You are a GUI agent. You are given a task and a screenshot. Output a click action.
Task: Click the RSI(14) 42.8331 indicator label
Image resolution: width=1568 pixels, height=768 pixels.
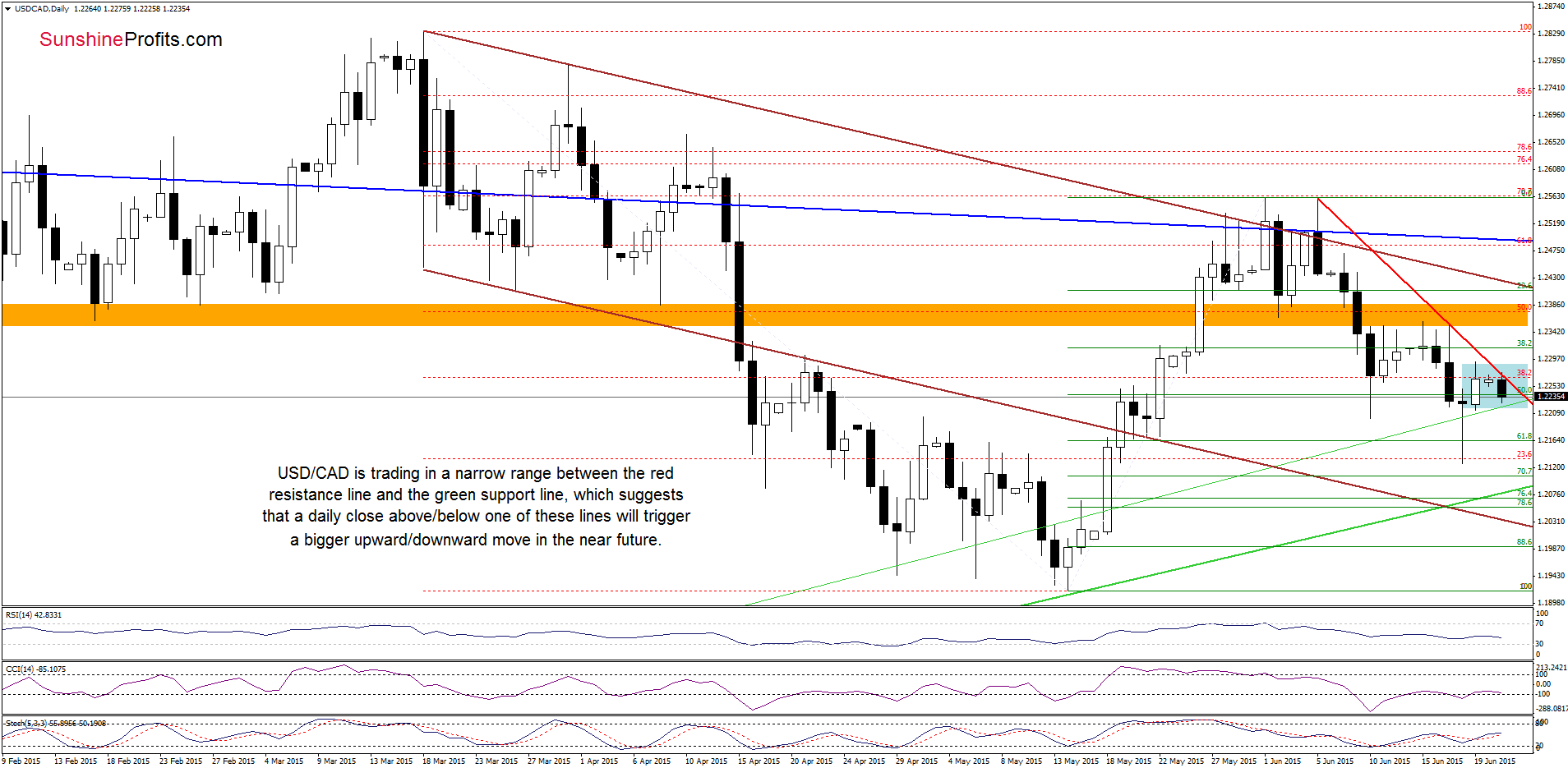pos(34,614)
